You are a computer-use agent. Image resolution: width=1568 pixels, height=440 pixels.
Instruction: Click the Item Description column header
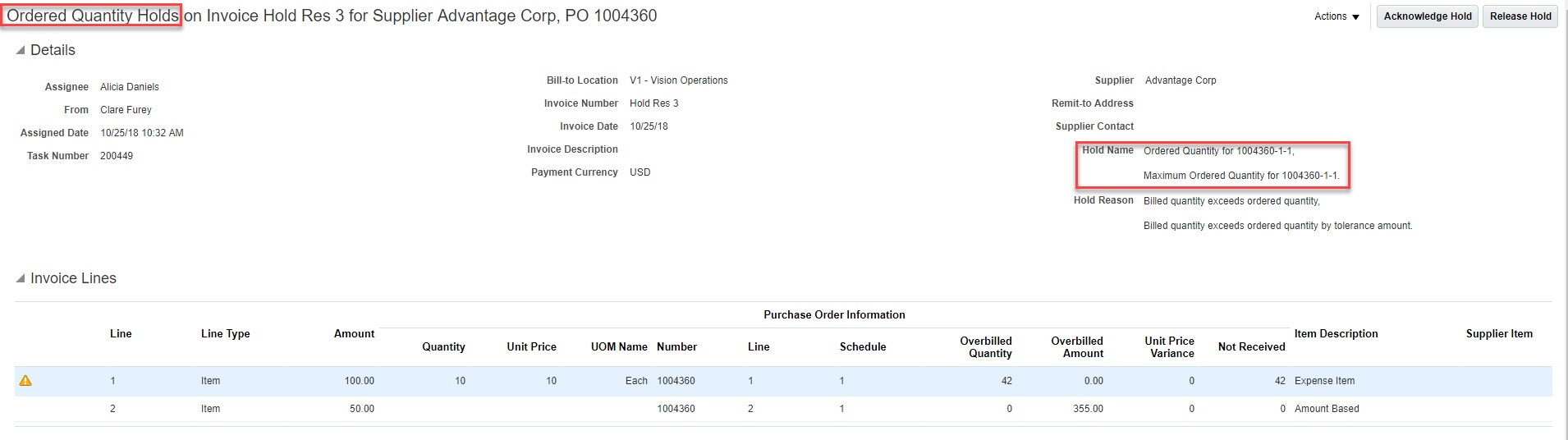coord(1336,334)
